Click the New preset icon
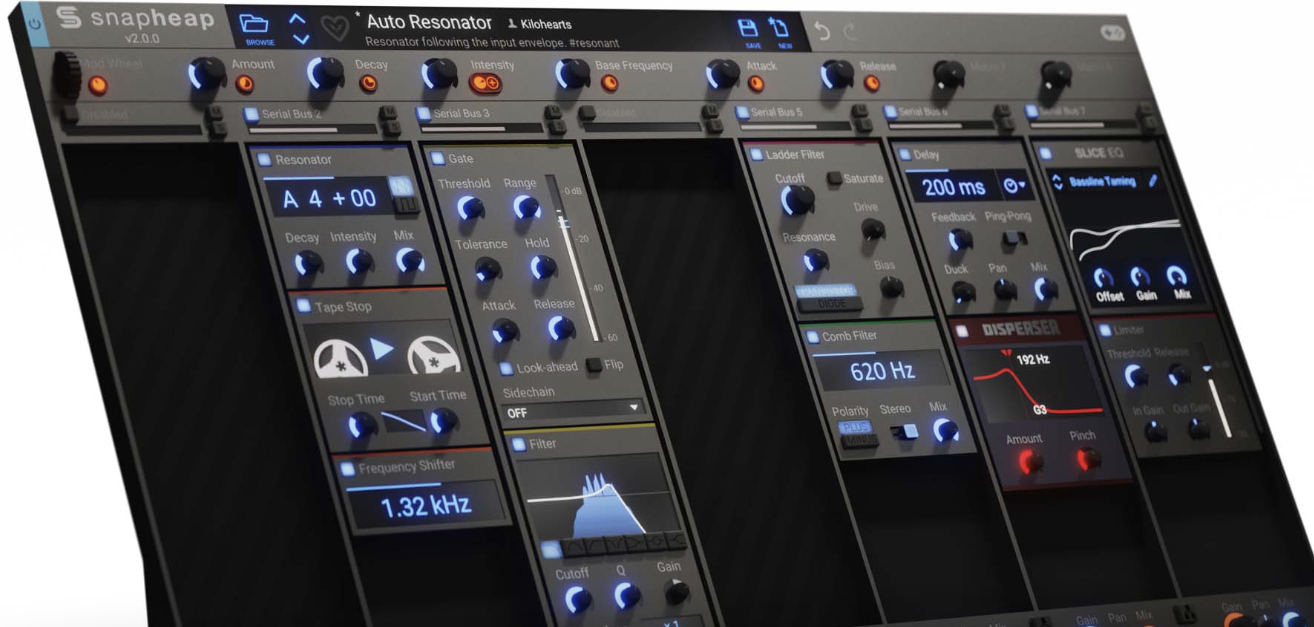The width and height of the screenshot is (1314, 627). coord(781,27)
